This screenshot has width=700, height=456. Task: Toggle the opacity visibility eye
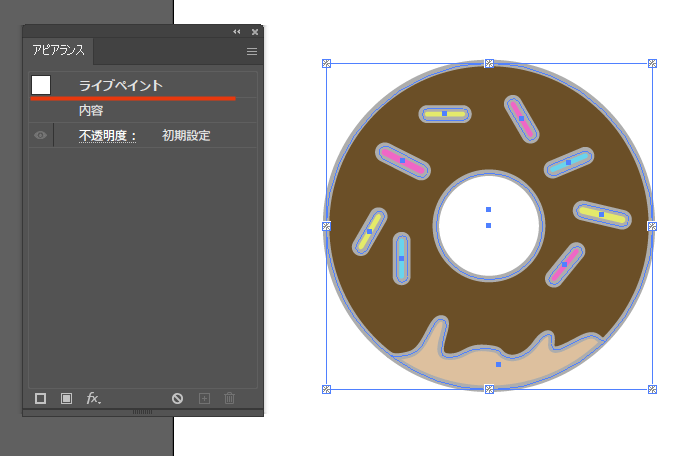(40, 135)
